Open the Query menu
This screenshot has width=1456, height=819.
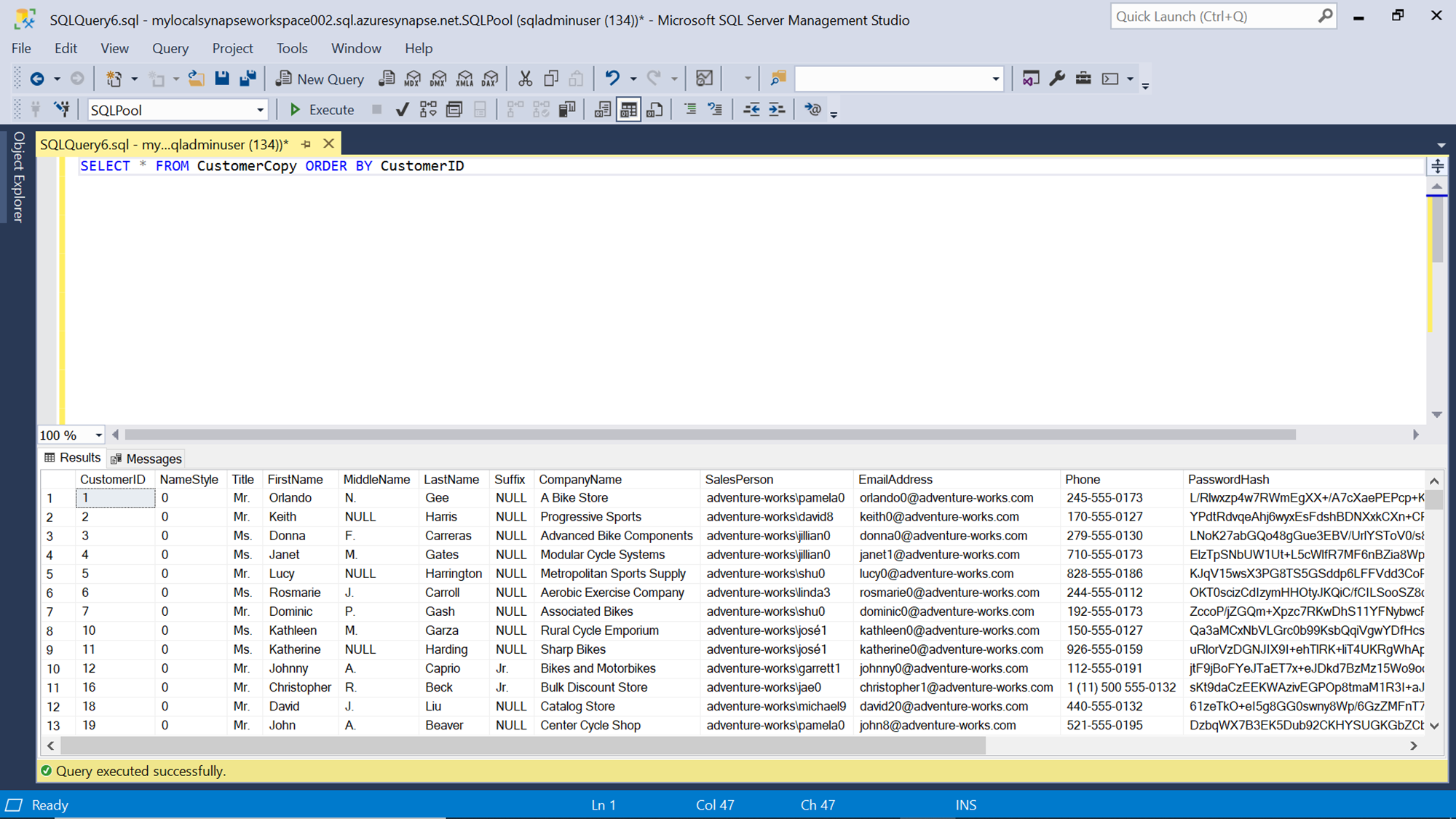coord(170,48)
